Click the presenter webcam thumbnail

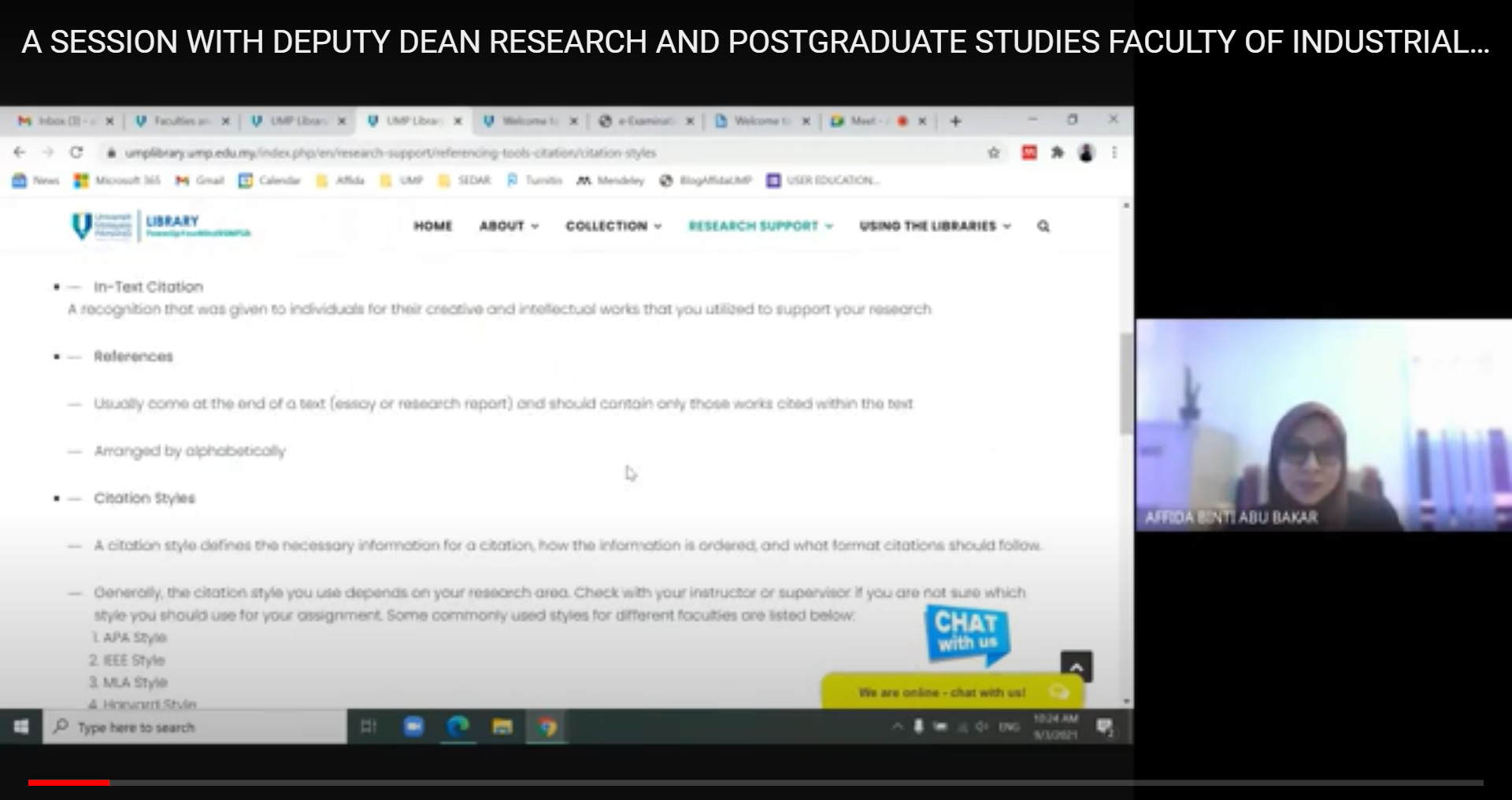1323,424
